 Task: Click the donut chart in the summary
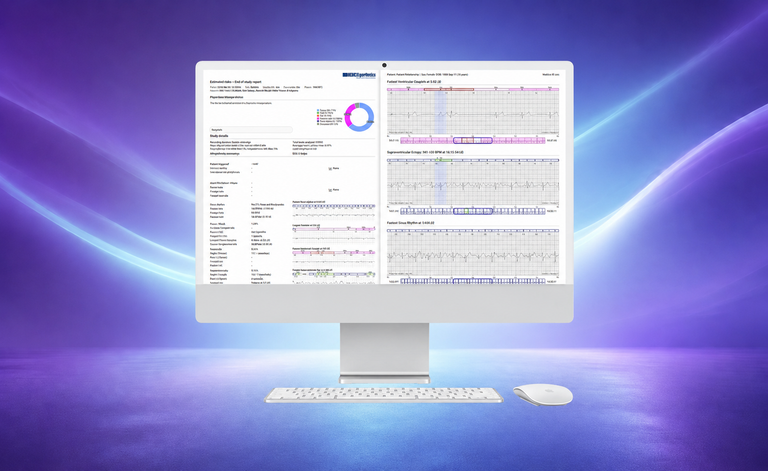coord(359,117)
